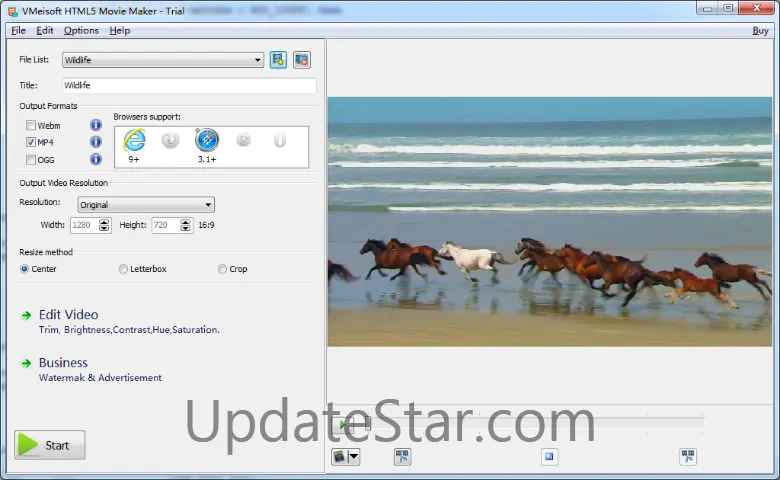Click the Safari 3.1+ browser icon

207,140
